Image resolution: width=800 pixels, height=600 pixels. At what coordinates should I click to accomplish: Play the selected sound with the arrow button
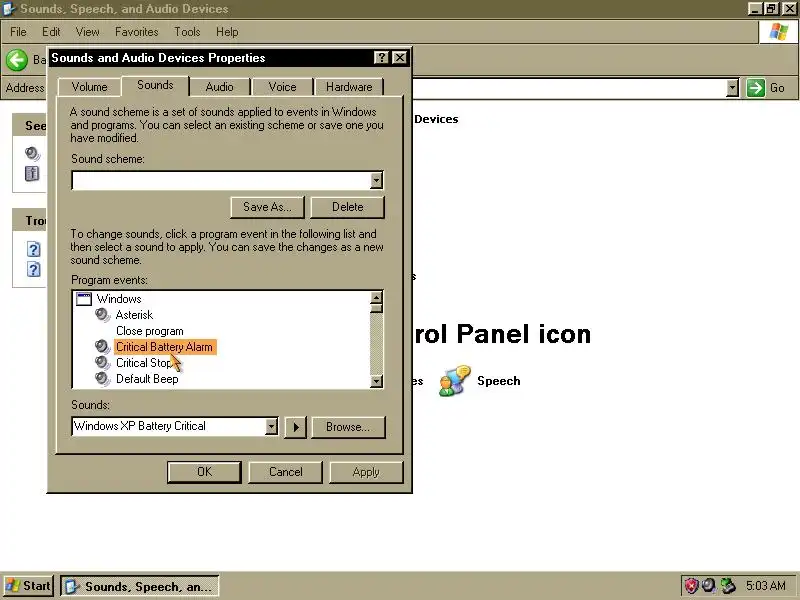point(295,427)
